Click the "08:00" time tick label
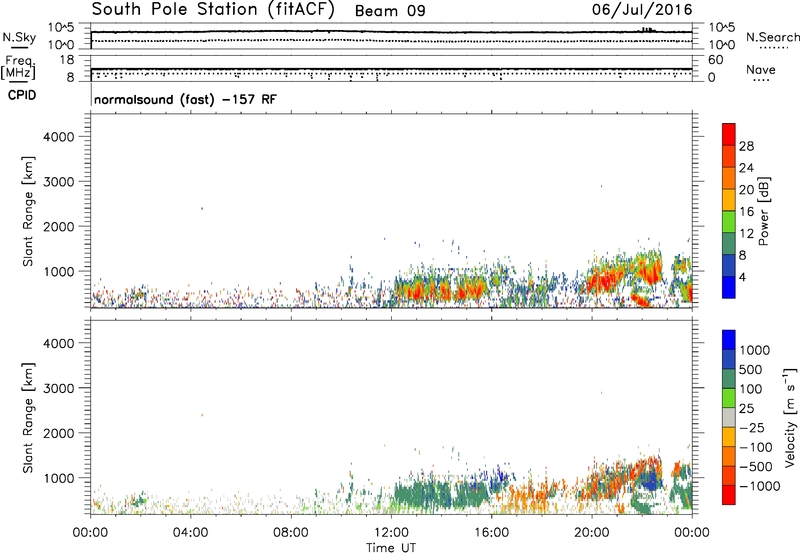800x554 pixels. click(290, 533)
